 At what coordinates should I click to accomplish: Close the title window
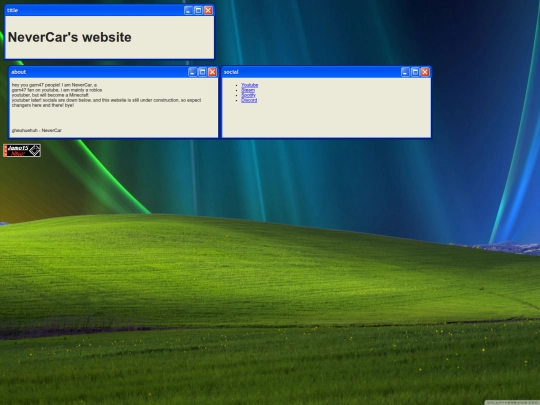point(208,10)
